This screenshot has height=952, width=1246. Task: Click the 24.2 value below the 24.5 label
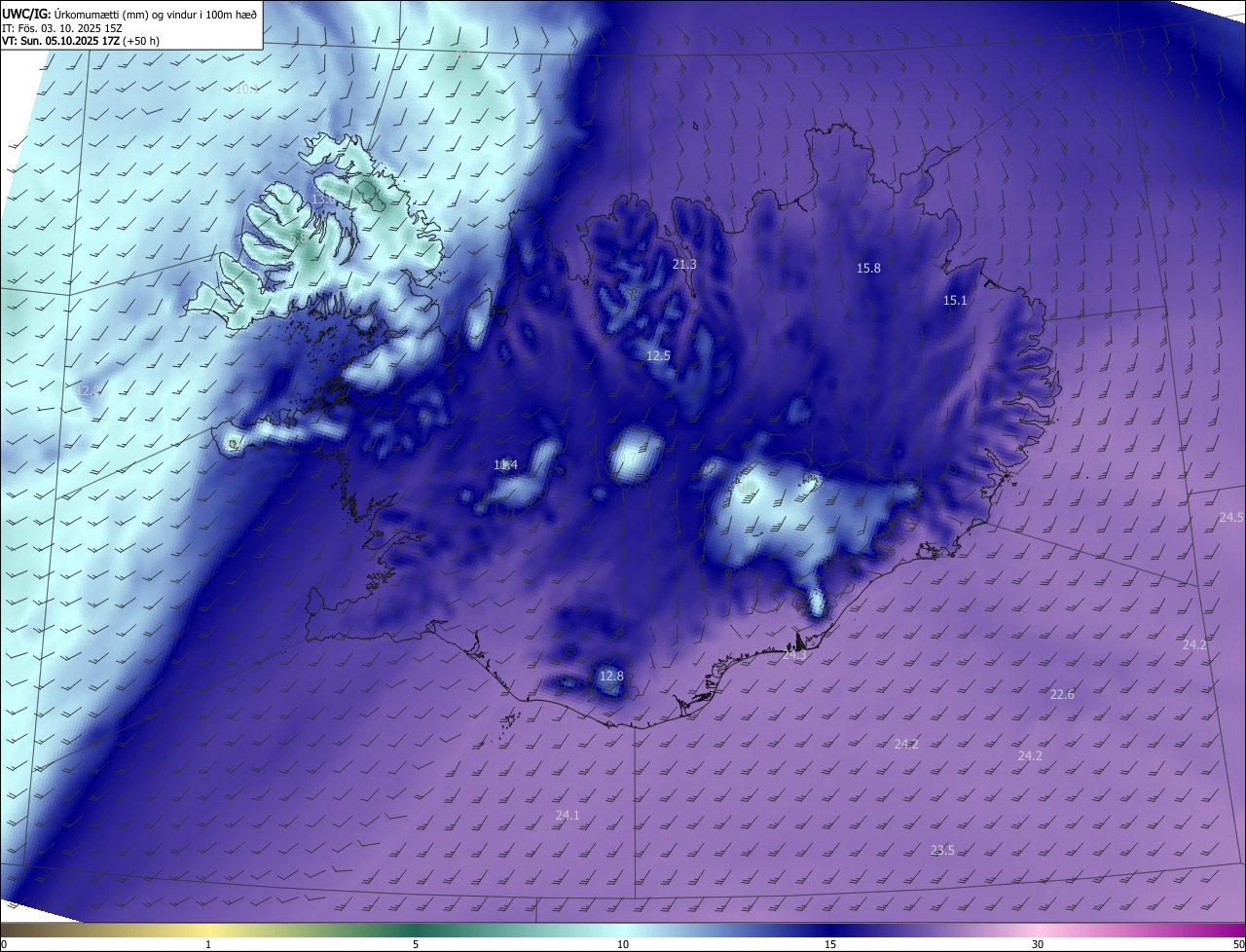[1194, 644]
